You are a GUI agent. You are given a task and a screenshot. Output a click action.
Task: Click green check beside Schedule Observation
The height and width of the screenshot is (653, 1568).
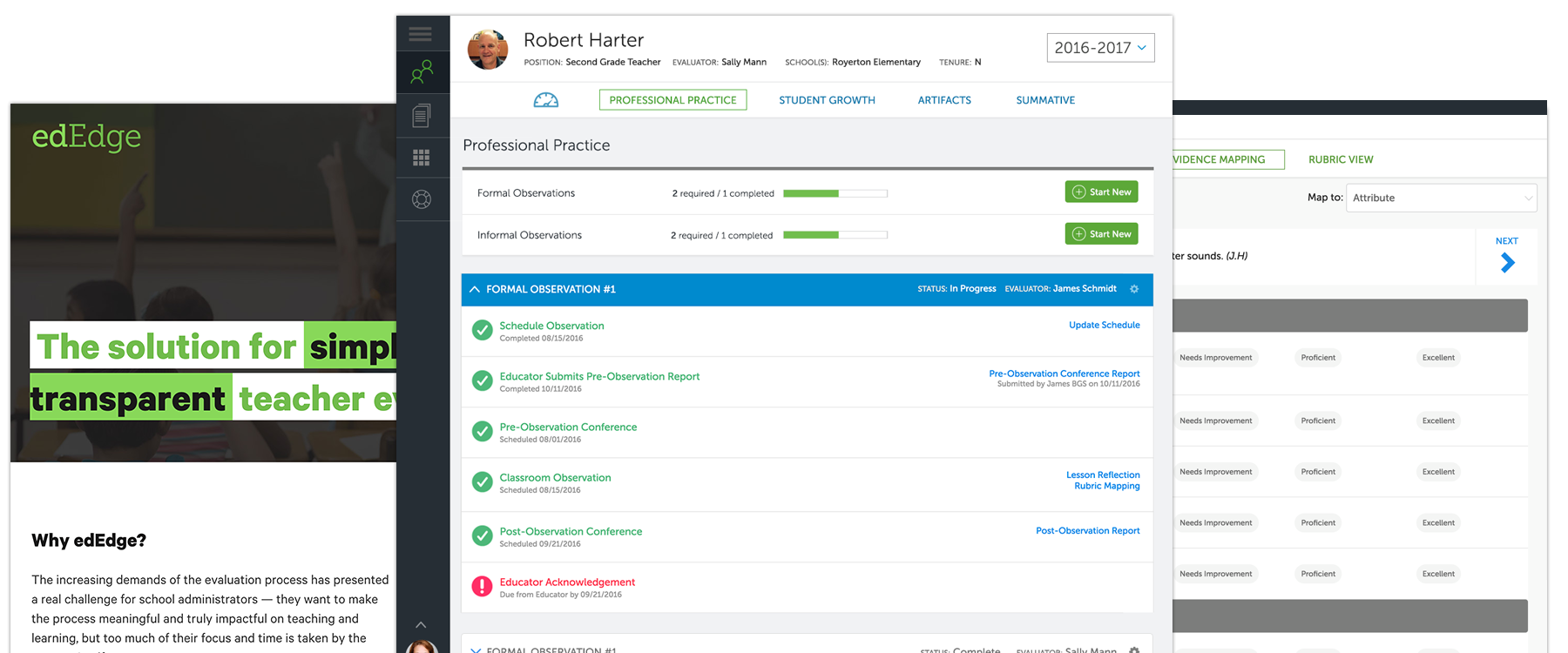pos(482,330)
